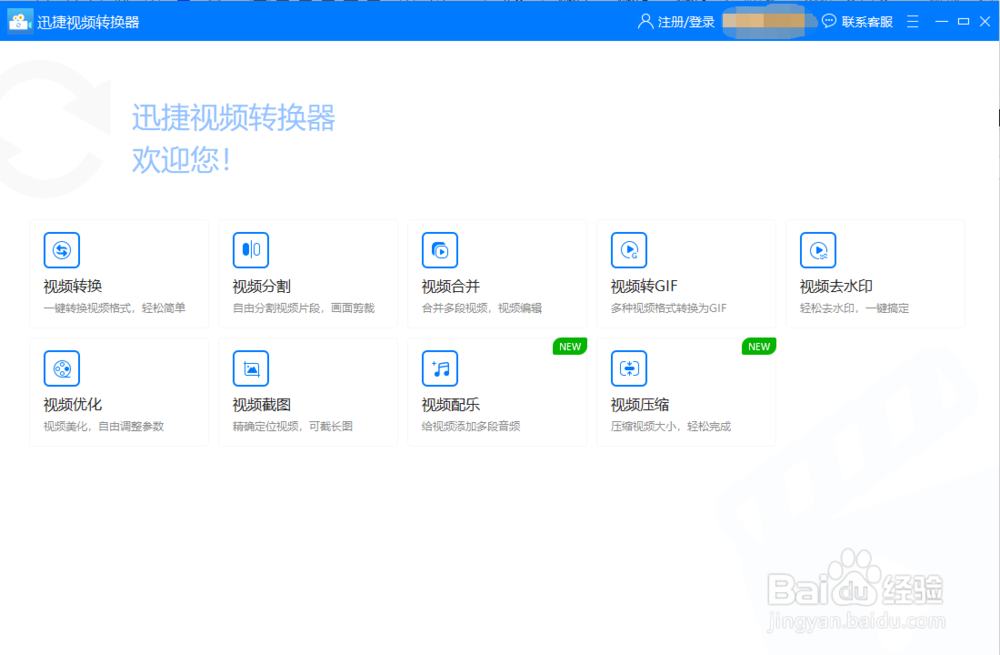
Task: Click the chat bubble customer service icon
Action: [x=828, y=21]
